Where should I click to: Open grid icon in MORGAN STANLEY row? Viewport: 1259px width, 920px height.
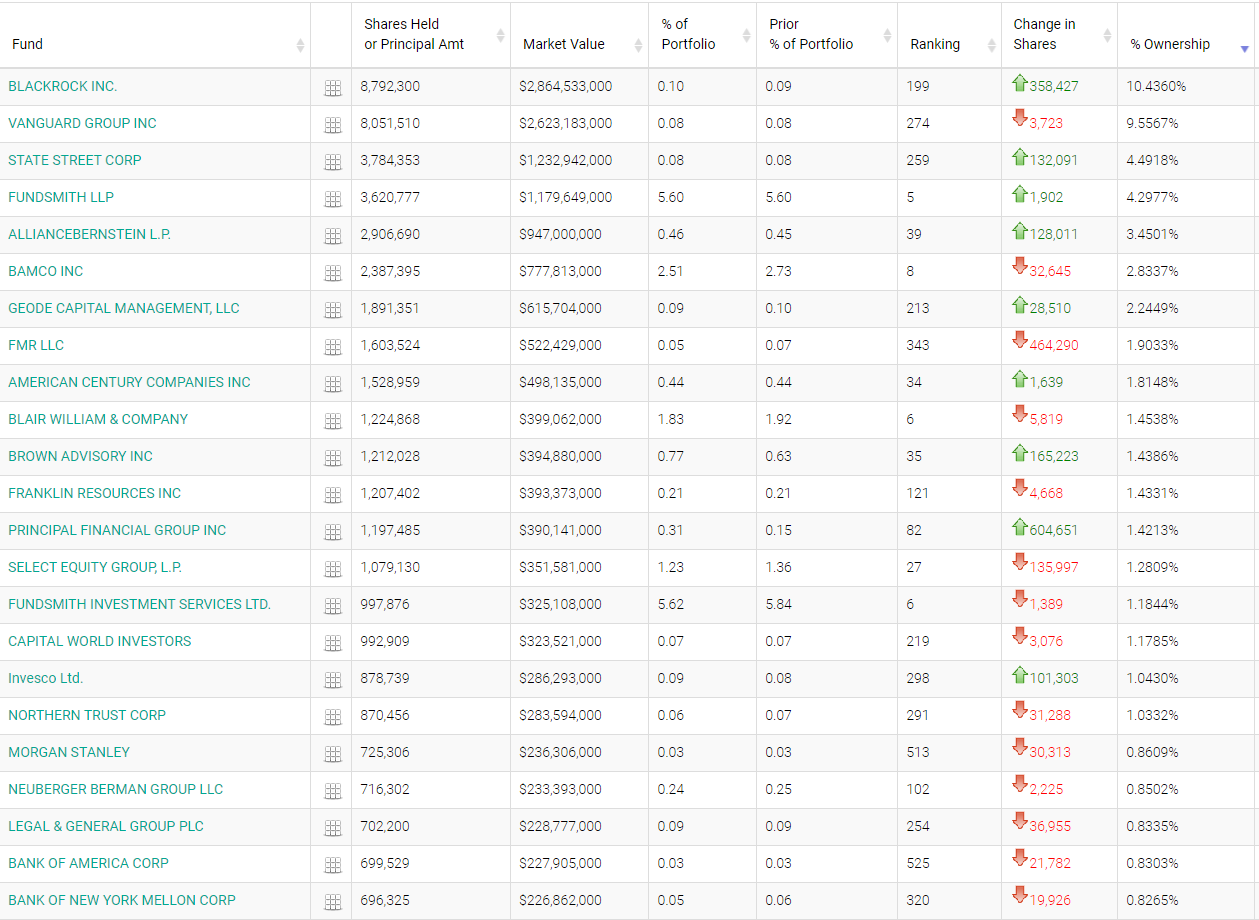pos(333,754)
